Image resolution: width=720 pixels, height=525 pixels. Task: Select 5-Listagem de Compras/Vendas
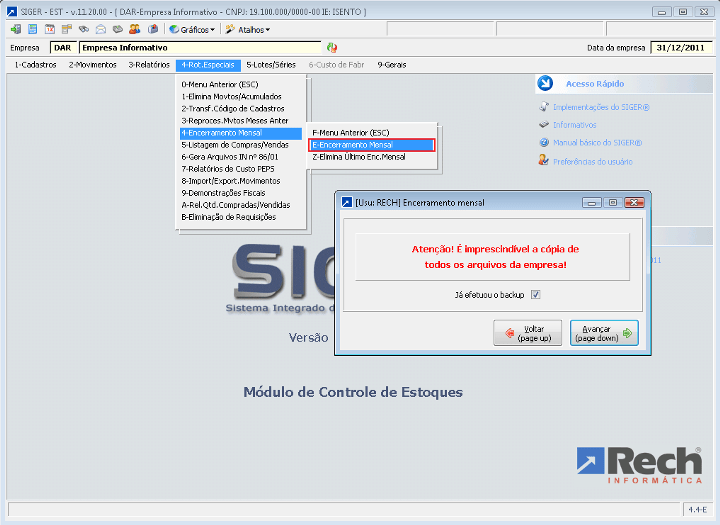[x=241, y=145]
